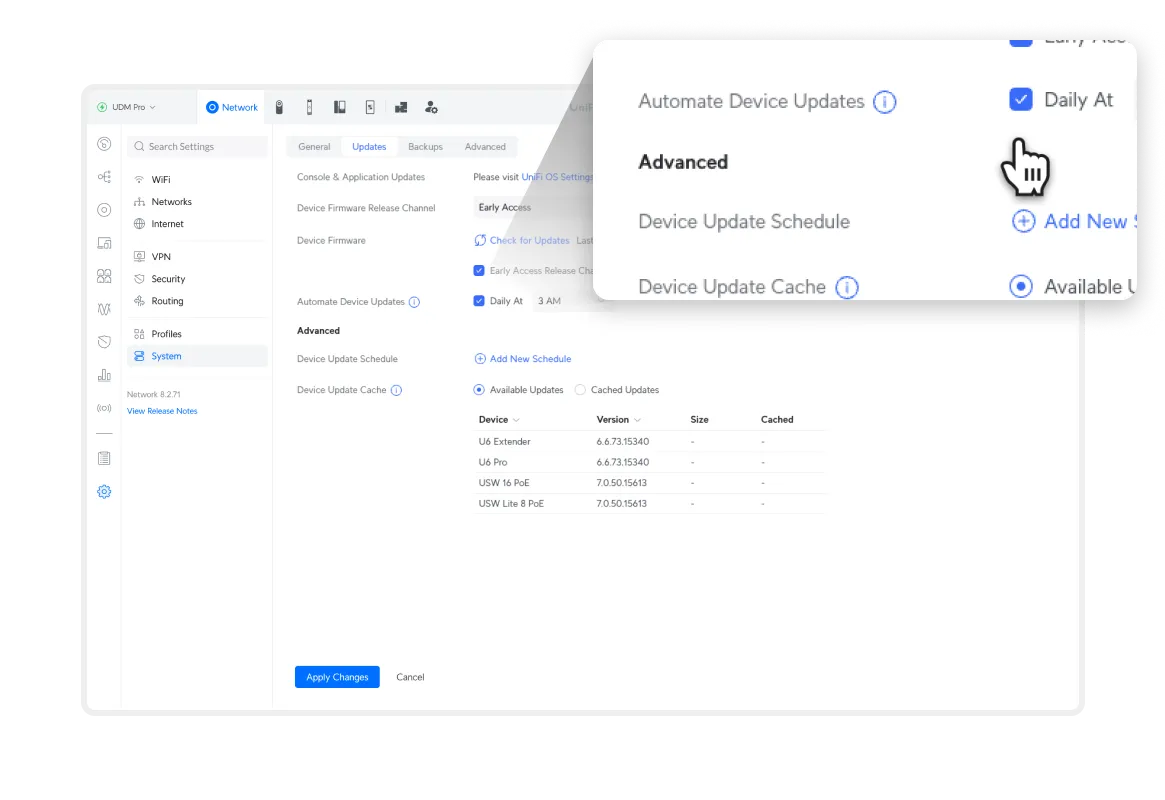Sort by the Device column chevron

point(516,420)
